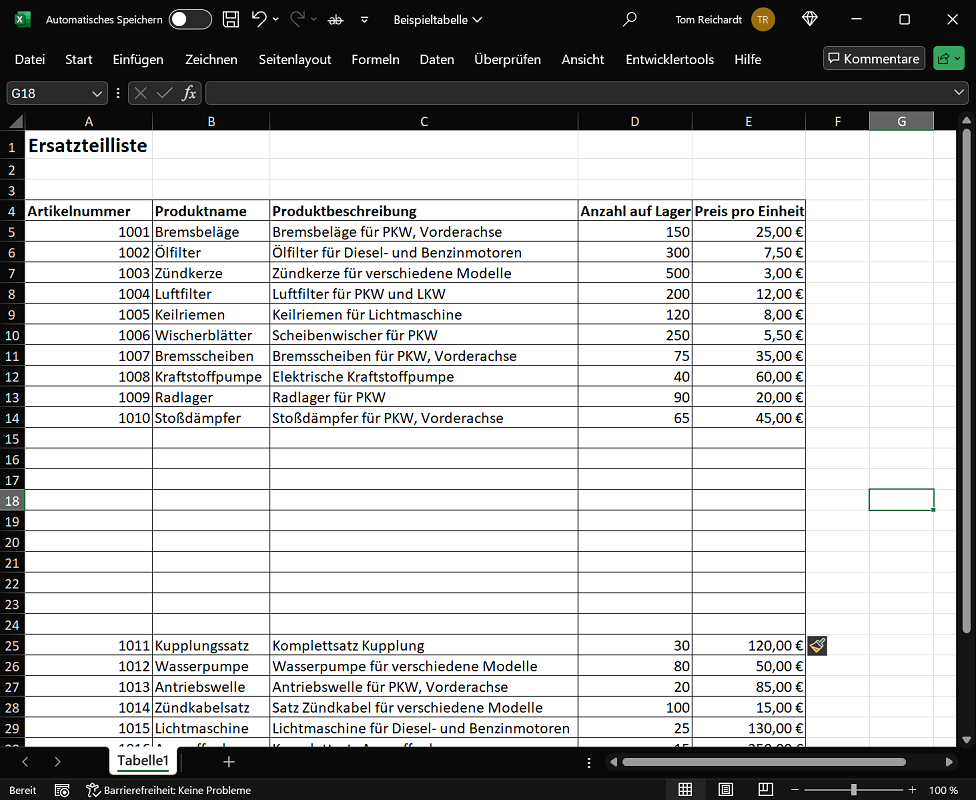Click the zoom out minus button
The height and width of the screenshot is (800, 976).
coord(795,789)
